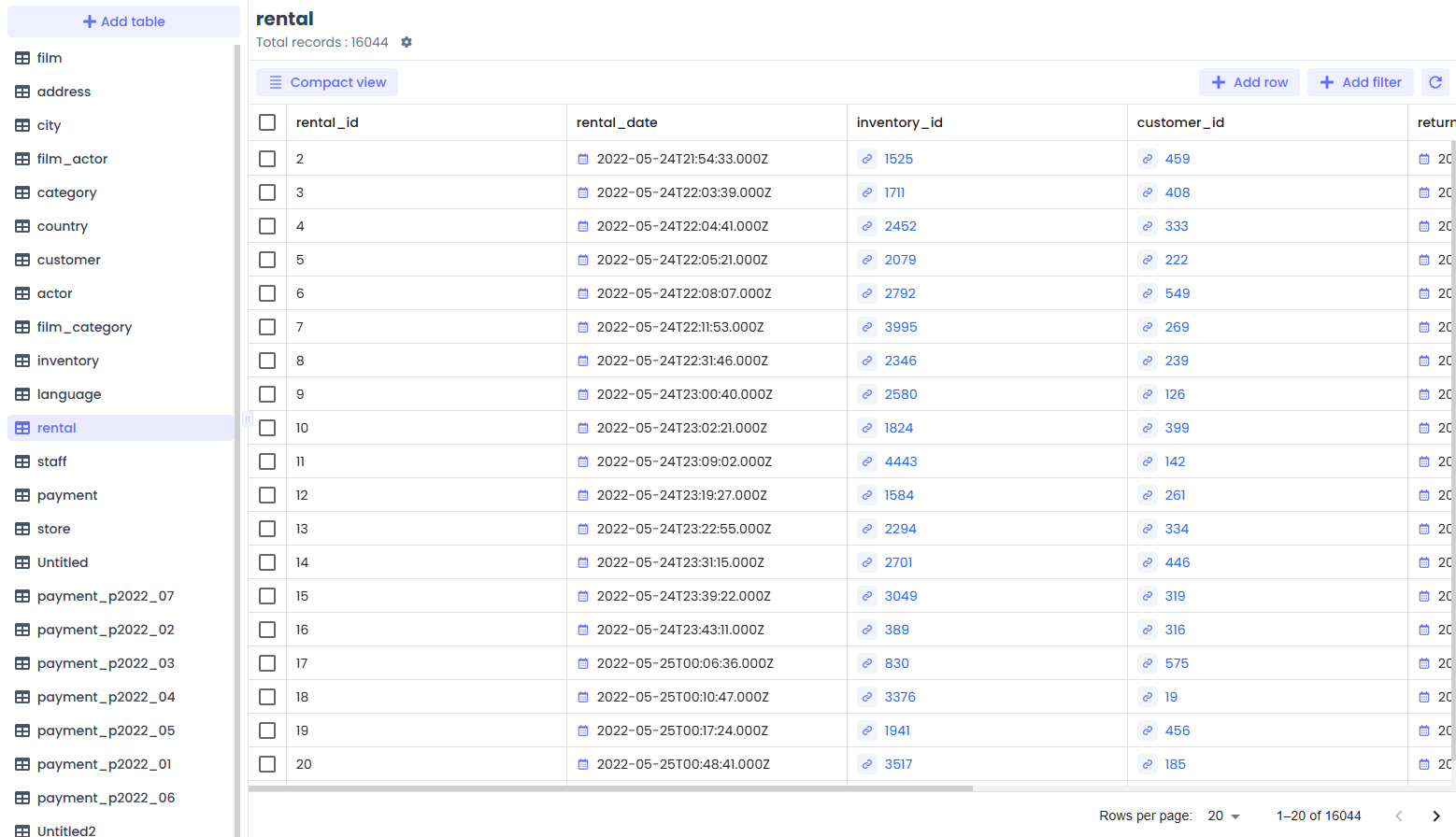
Task: Select the store table
Action: [121, 529]
